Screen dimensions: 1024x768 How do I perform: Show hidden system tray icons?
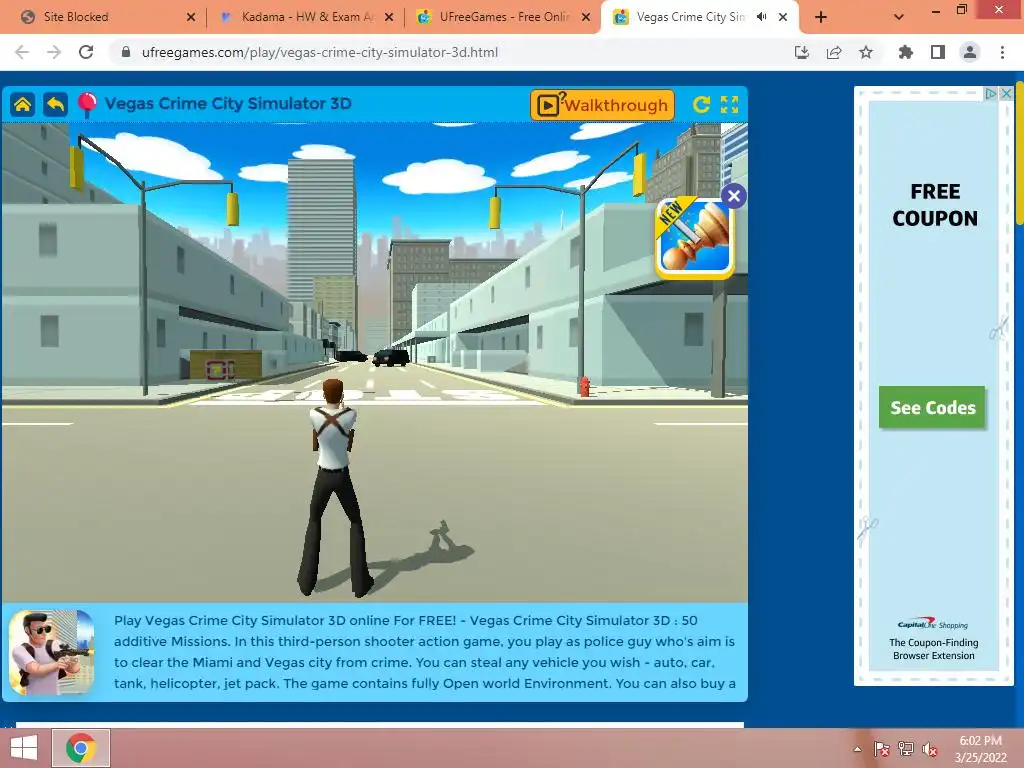coord(857,749)
